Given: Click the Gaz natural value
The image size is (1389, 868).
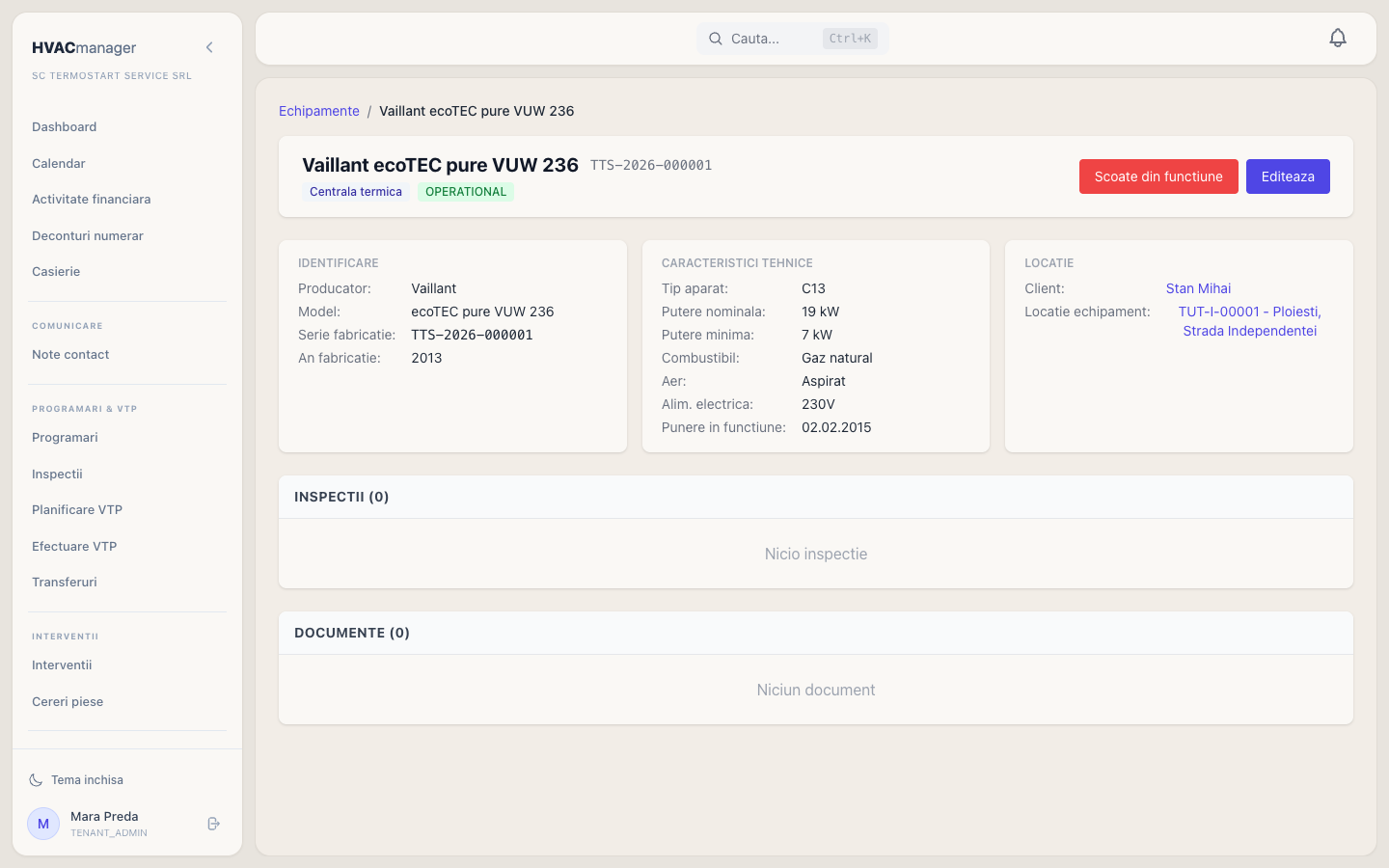Looking at the screenshot, I should [x=837, y=358].
